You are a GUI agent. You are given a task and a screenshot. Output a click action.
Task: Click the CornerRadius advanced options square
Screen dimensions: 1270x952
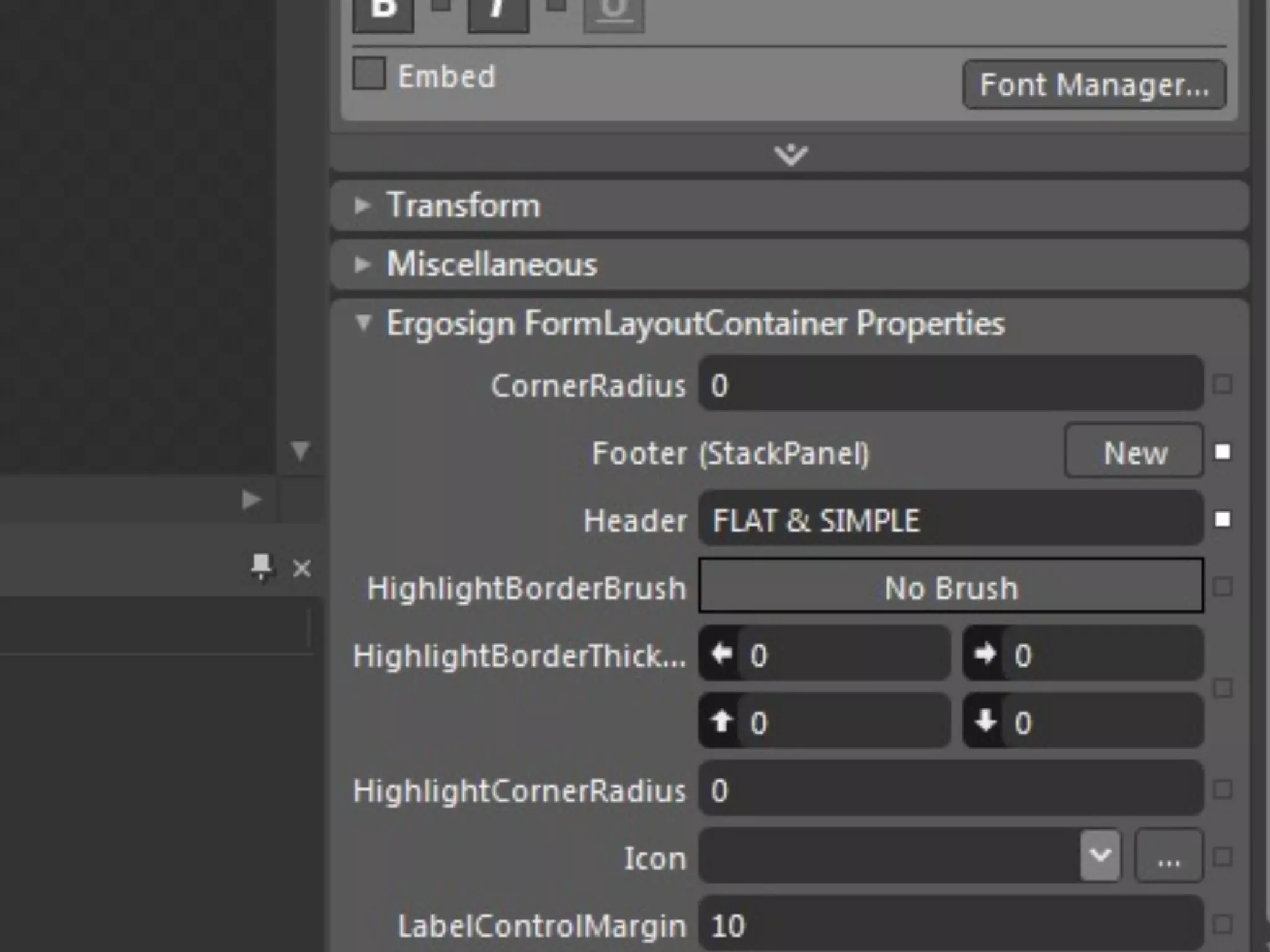point(1222,385)
